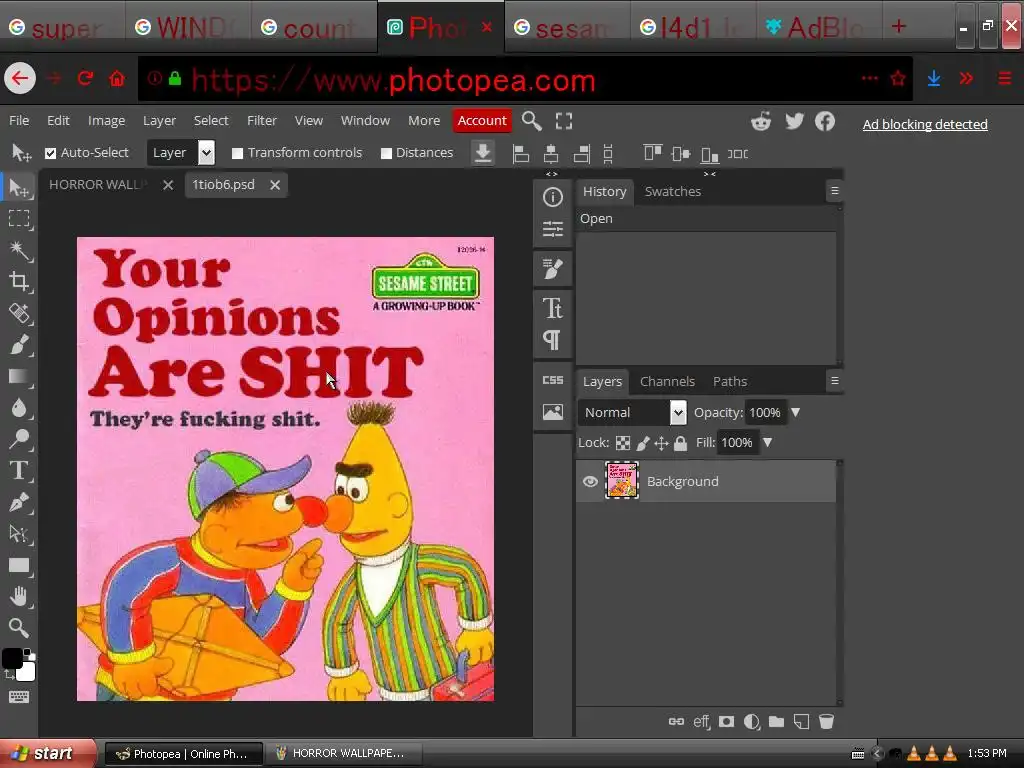The width and height of the screenshot is (1024, 768).
Task: Open layer effects eff icon
Action: coord(701,722)
